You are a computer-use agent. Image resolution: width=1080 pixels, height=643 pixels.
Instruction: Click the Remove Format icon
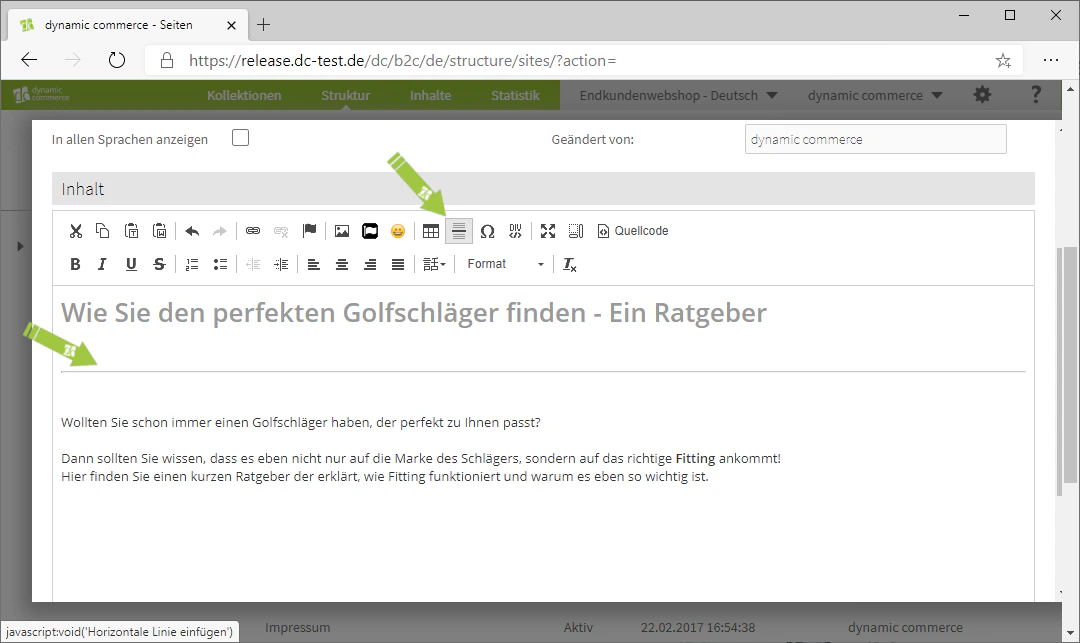tap(570, 264)
